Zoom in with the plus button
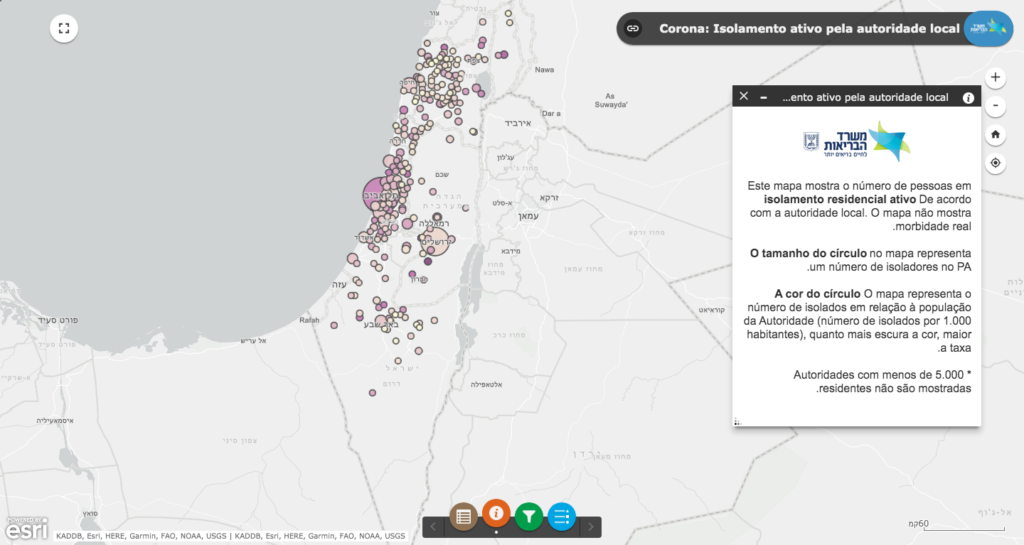Viewport: 1024px width, 545px height. [995, 77]
